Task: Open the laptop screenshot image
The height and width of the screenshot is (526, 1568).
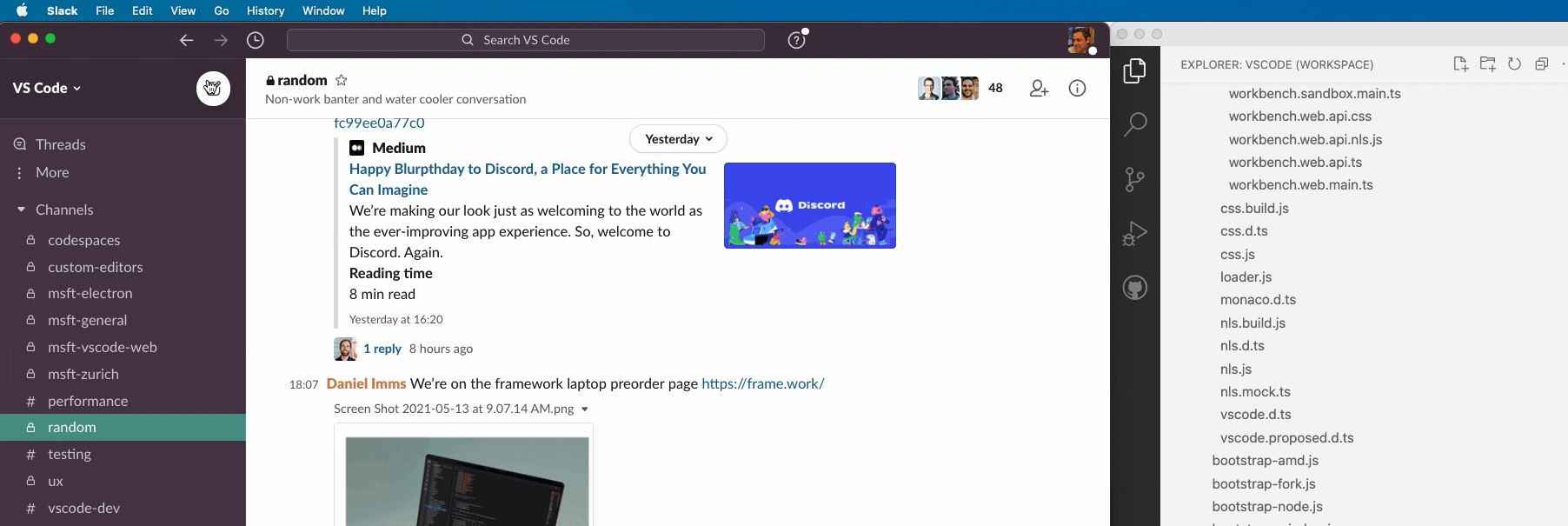Action: tap(467, 481)
